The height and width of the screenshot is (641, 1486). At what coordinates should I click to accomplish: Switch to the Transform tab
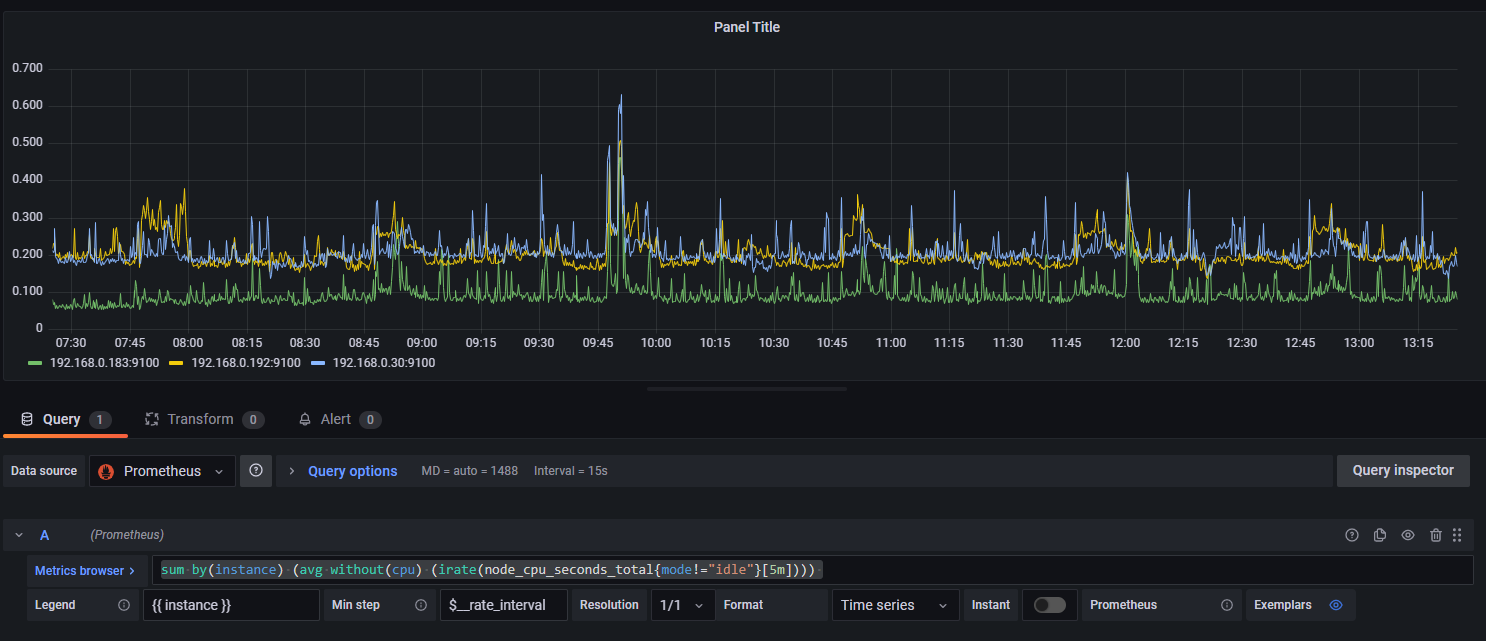pyautogui.click(x=199, y=419)
